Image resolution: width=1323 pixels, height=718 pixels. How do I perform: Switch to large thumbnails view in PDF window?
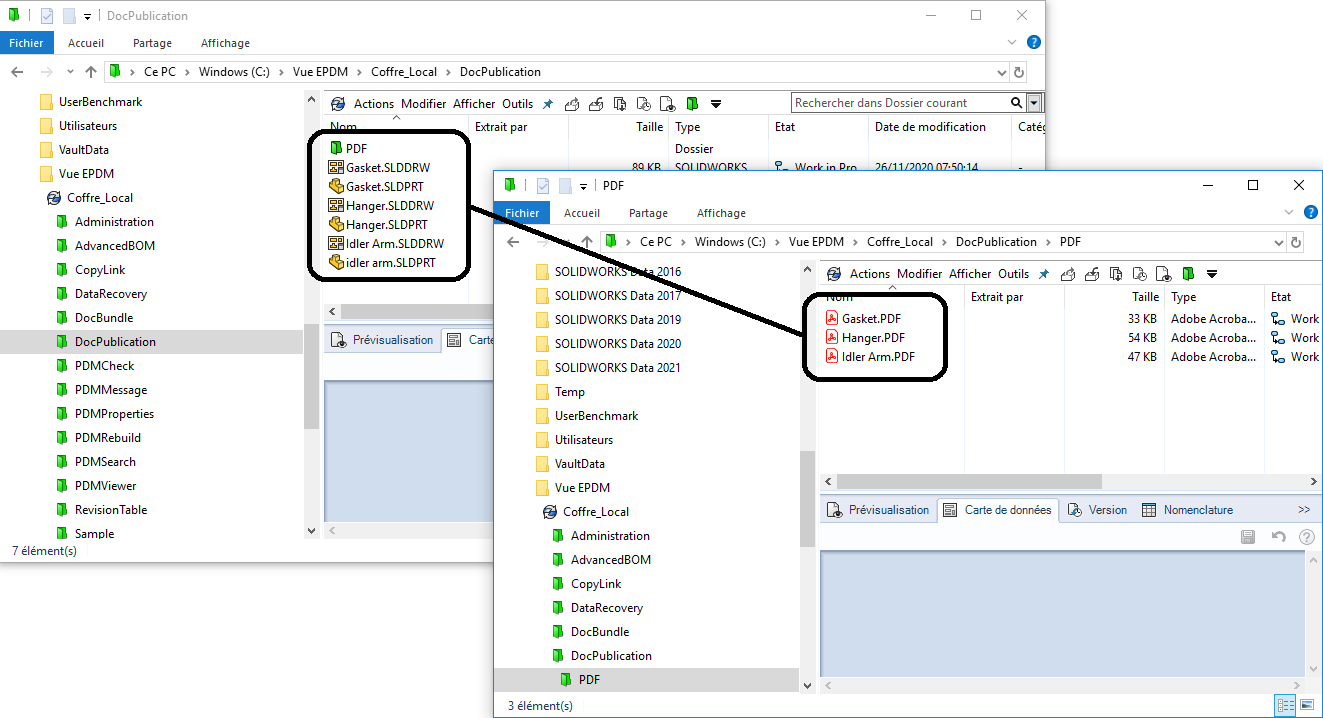[x=1306, y=706]
